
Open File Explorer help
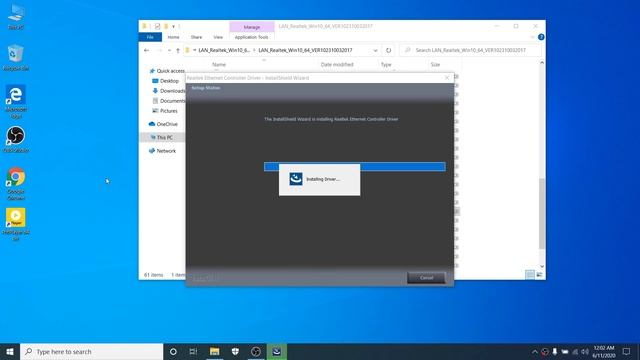[x=541, y=37]
